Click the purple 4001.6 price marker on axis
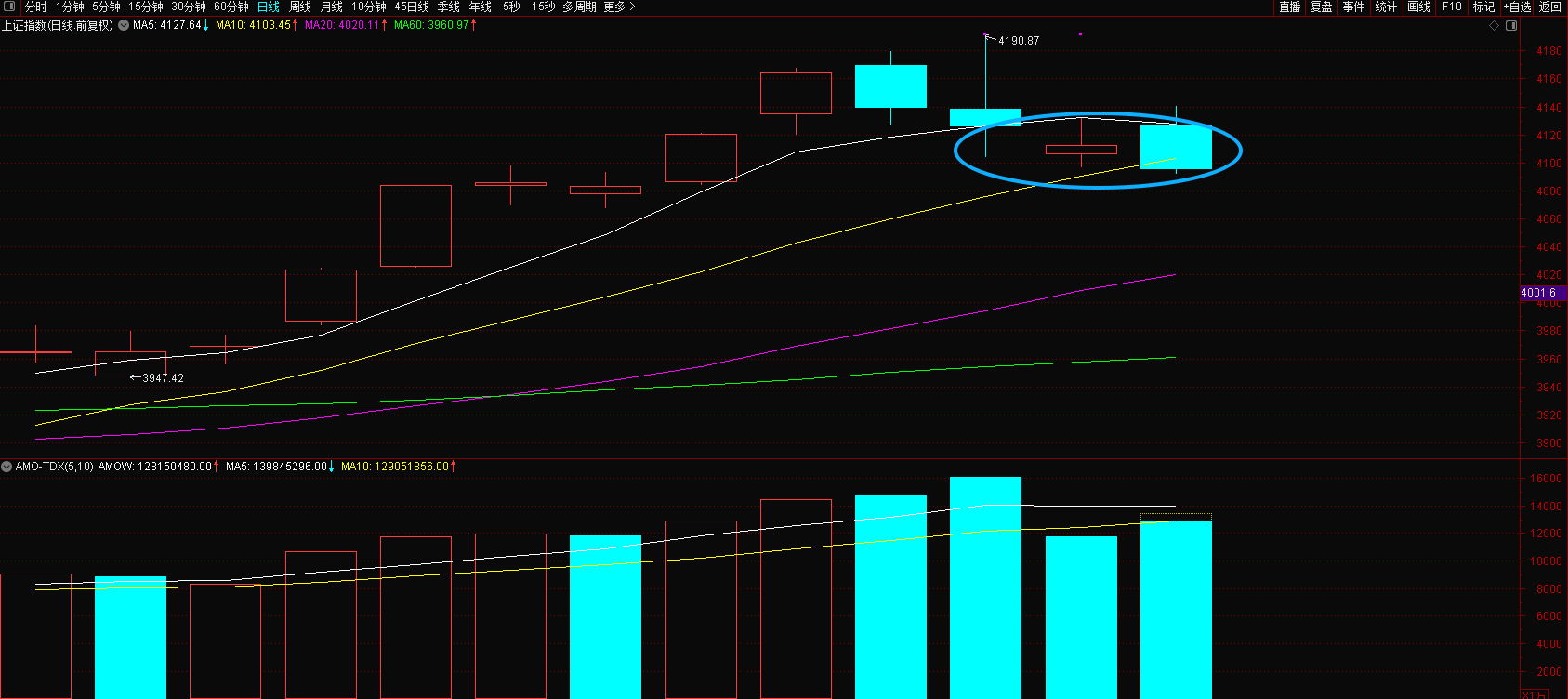The image size is (1568, 699). point(1541,293)
